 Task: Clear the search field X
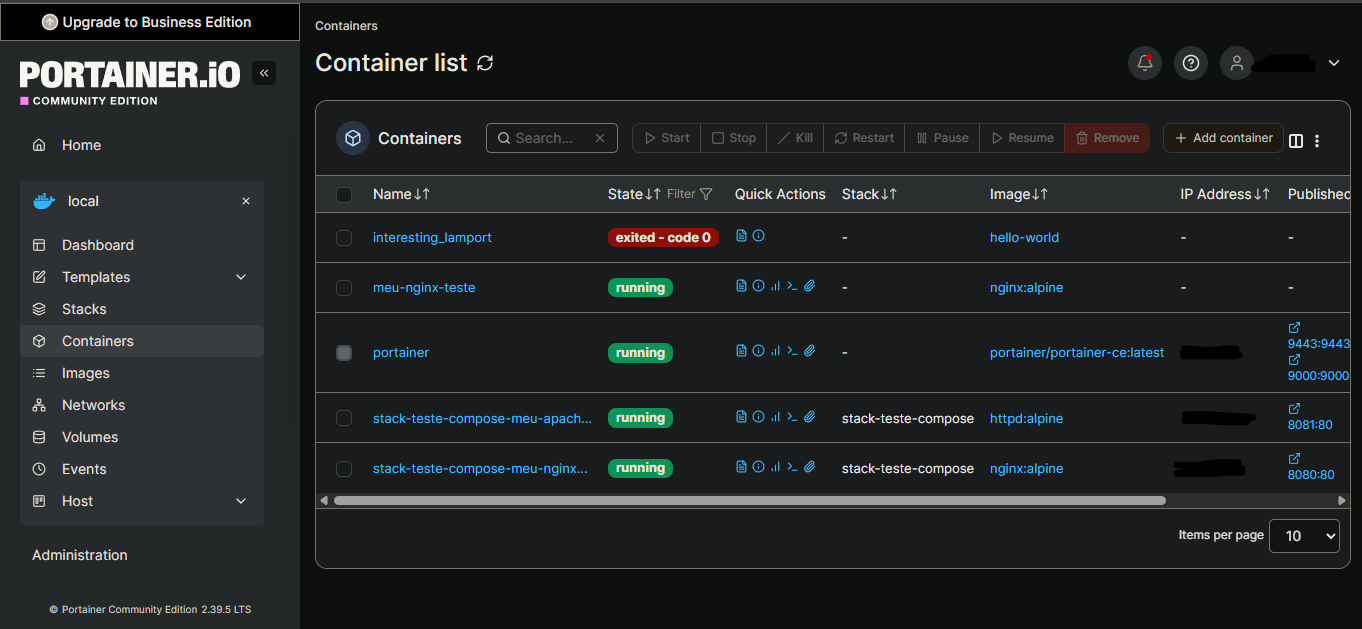[x=600, y=138]
